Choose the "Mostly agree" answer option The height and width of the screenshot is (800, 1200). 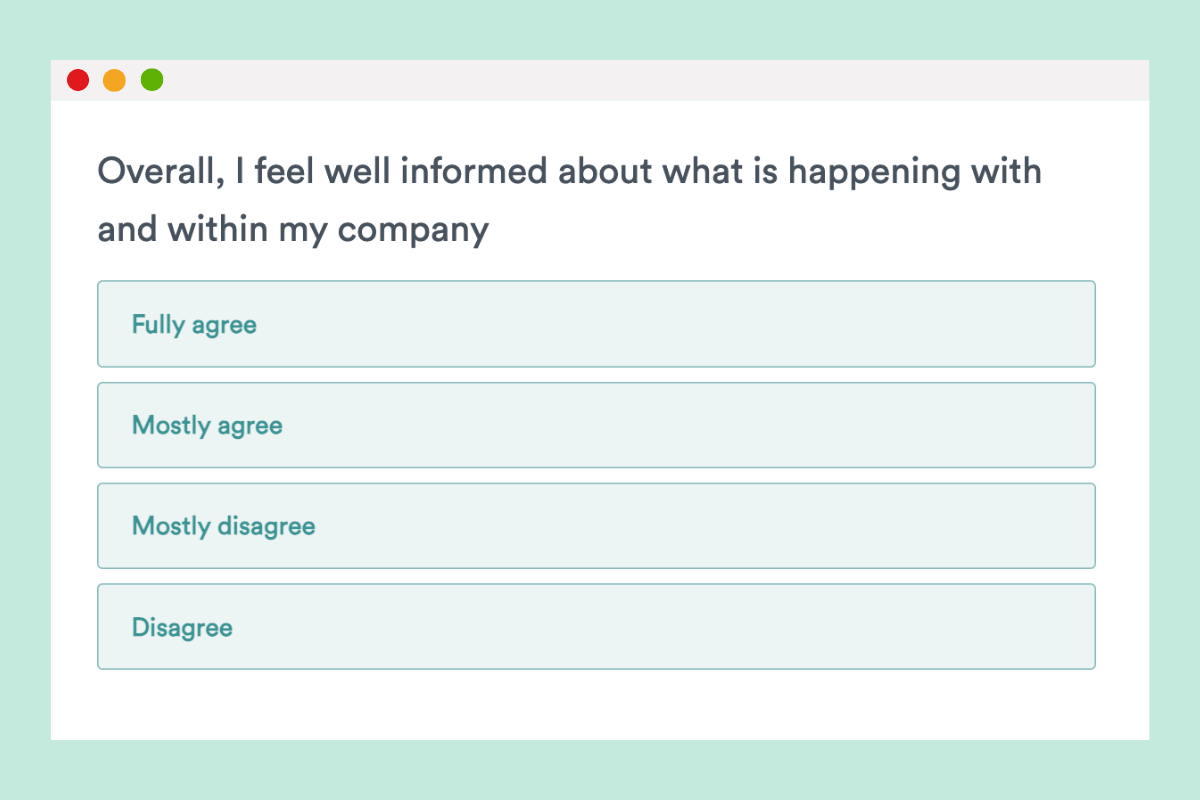[596, 425]
